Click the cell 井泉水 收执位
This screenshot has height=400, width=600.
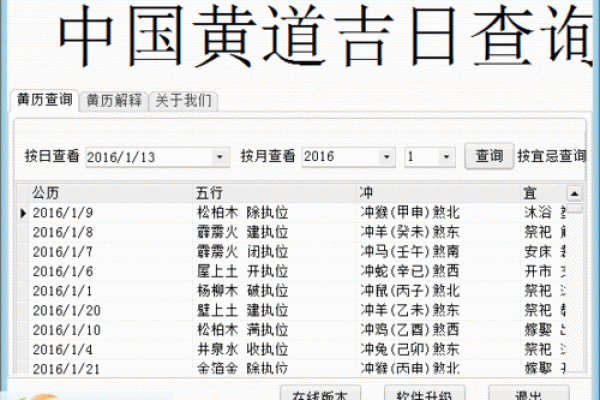pyautogui.click(x=274, y=349)
